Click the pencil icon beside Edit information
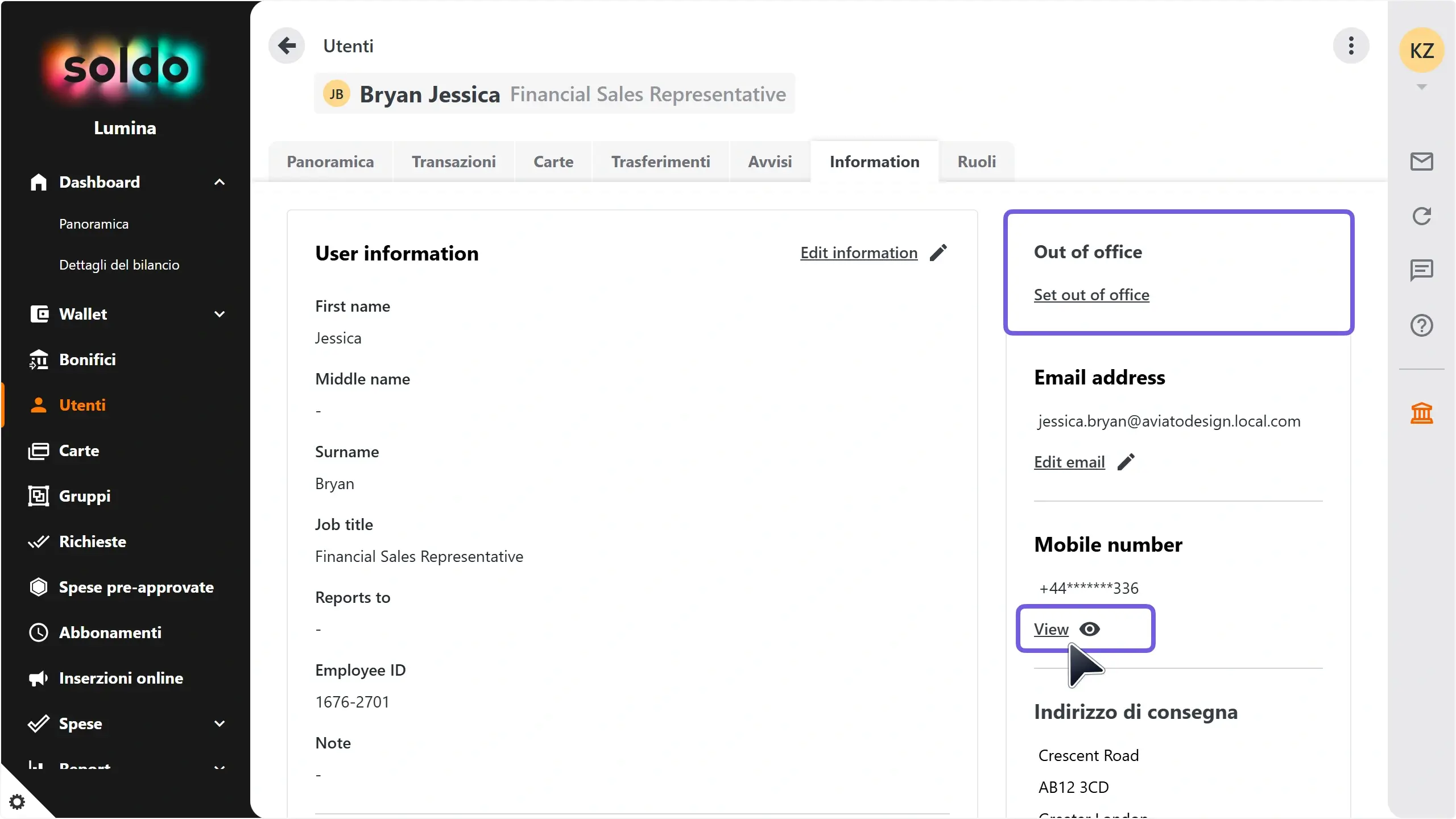The width and height of the screenshot is (1456, 819). pyautogui.click(x=938, y=253)
